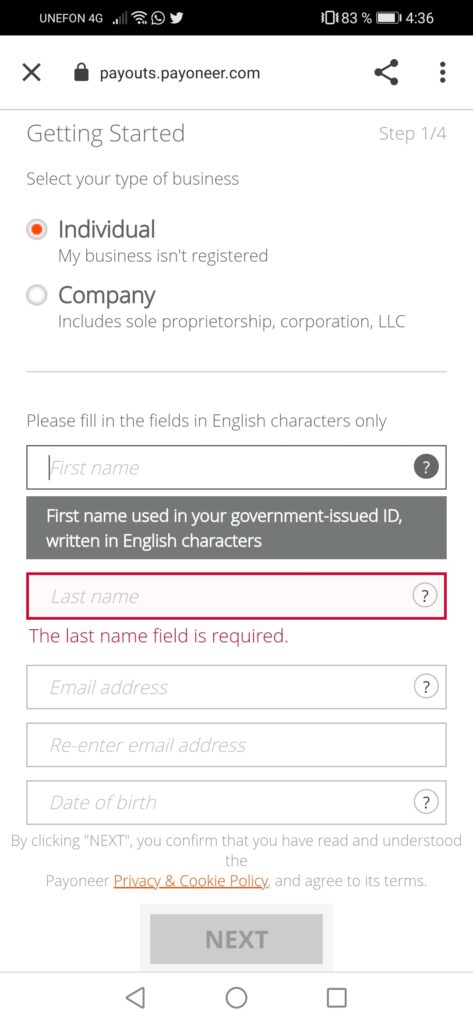
Task: Tap the NEXT button
Action: (236, 939)
